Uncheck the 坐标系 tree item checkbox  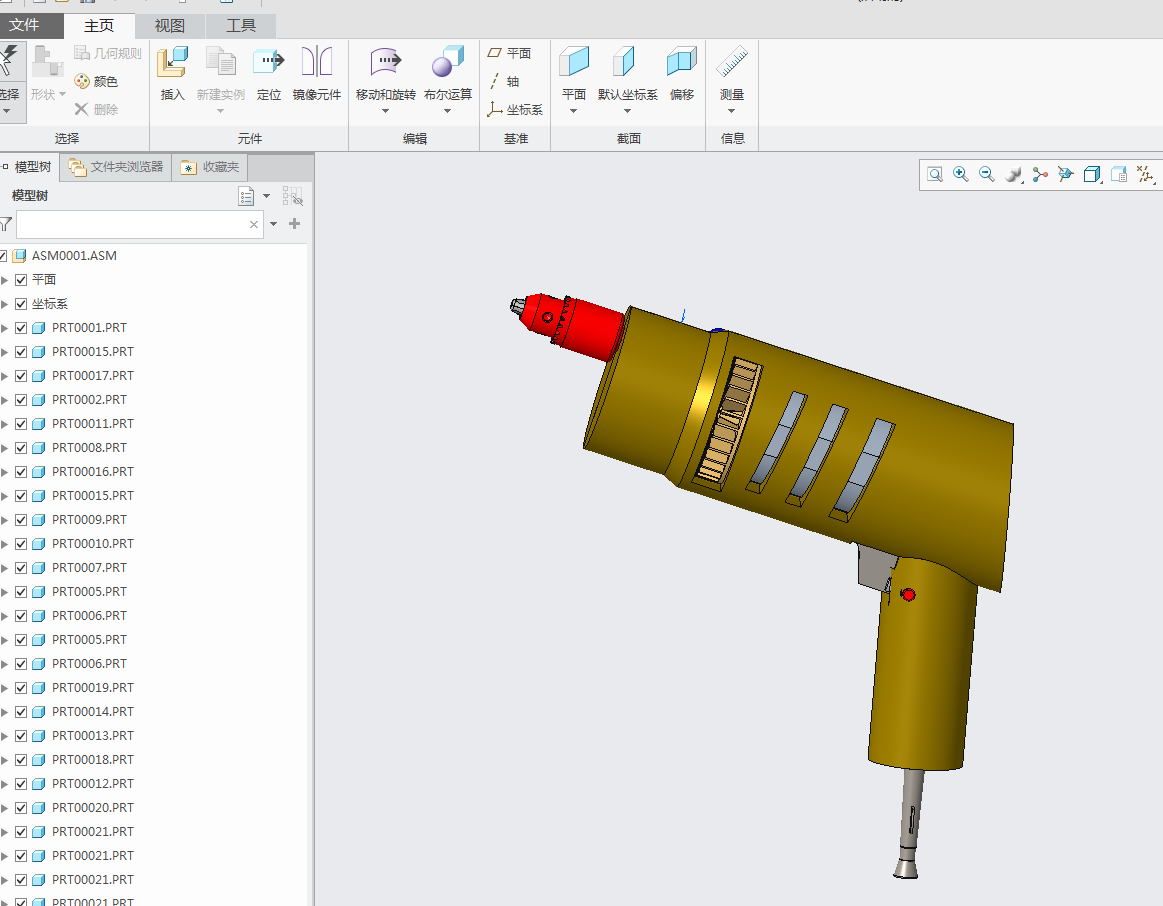[x=21, y=304]
